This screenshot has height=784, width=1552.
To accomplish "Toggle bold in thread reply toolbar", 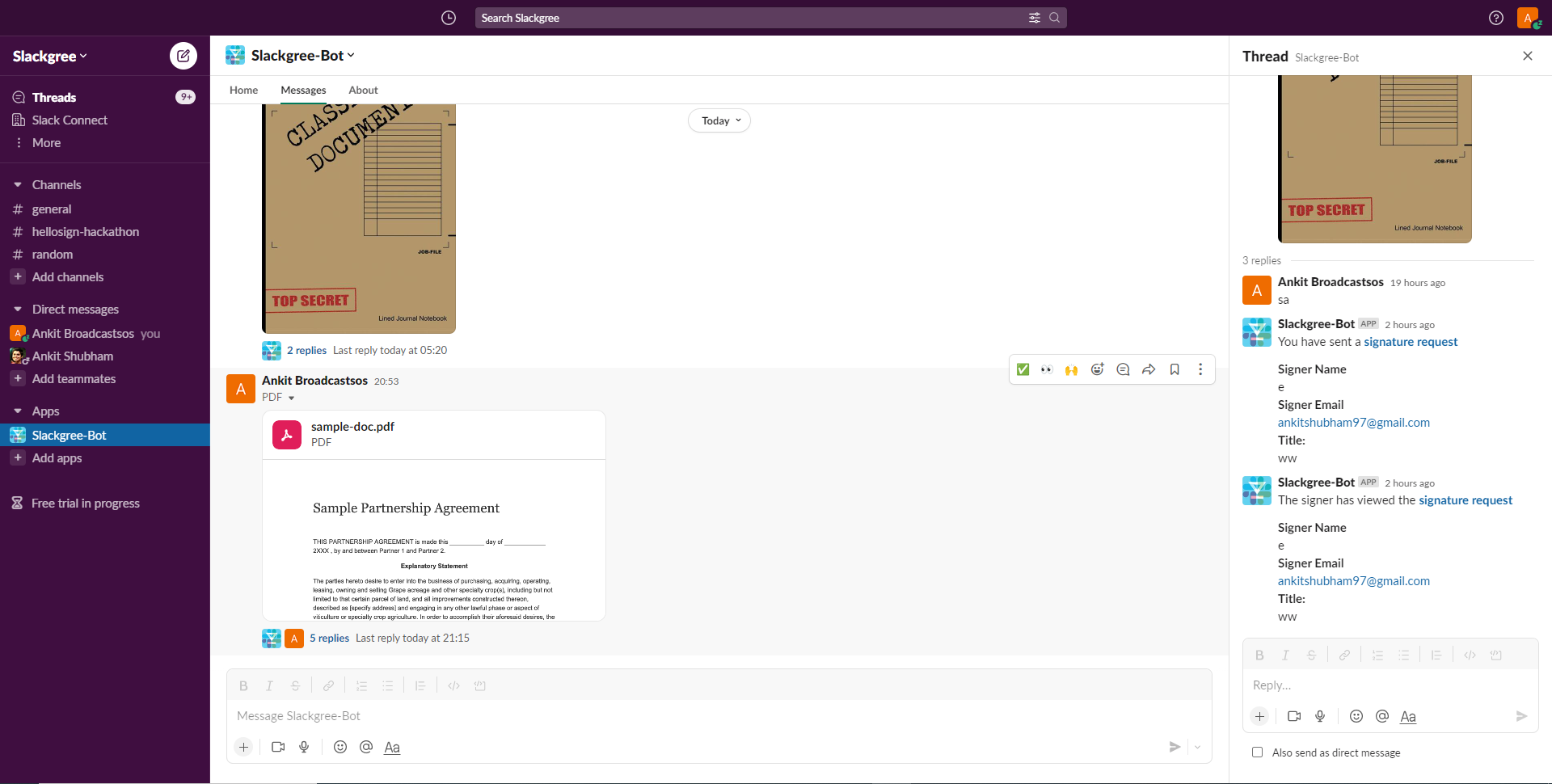I will click(1259, 655).
